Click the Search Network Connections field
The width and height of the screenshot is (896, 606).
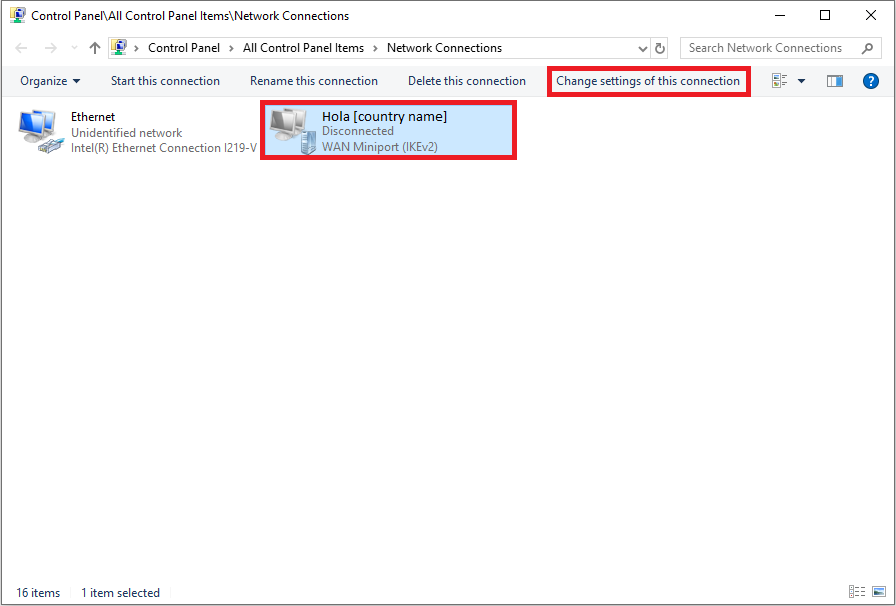[x=765, y=48]
